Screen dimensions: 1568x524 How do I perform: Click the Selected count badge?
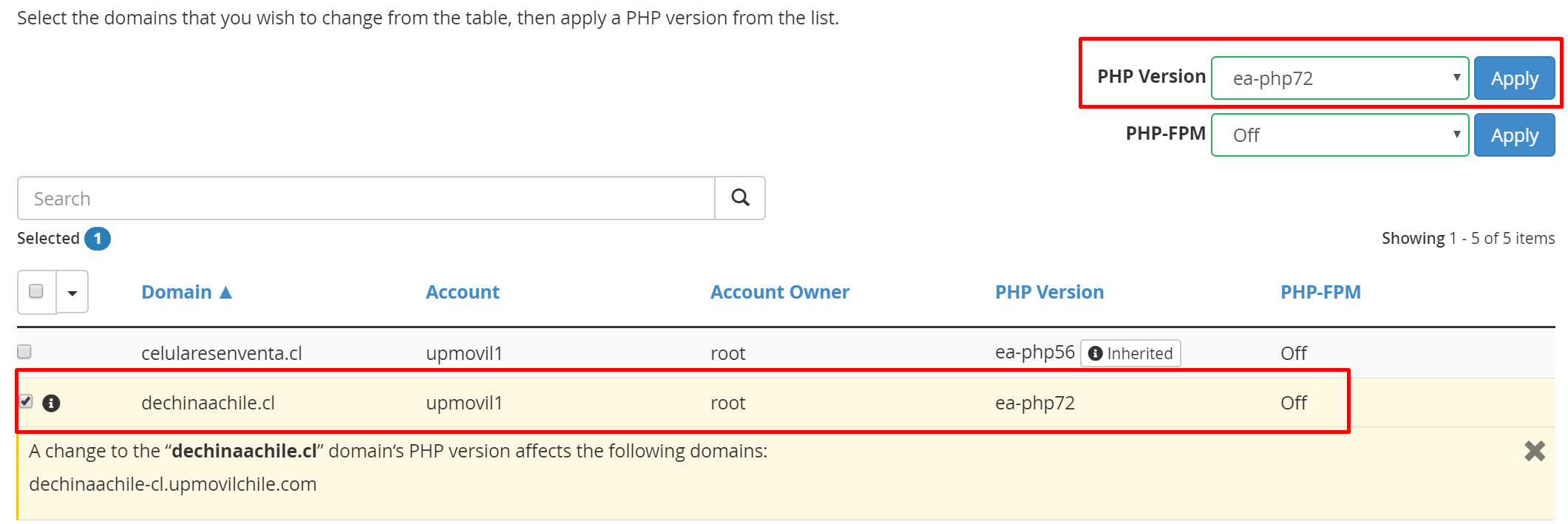click(98, 239)
